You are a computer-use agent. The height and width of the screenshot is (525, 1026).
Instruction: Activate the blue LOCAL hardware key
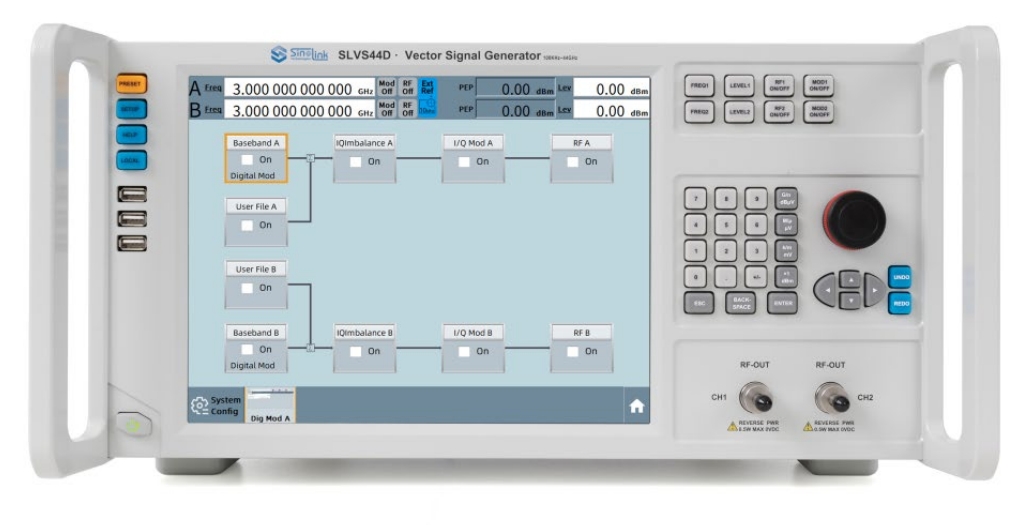pyautogui.click(x=132, y=160)
